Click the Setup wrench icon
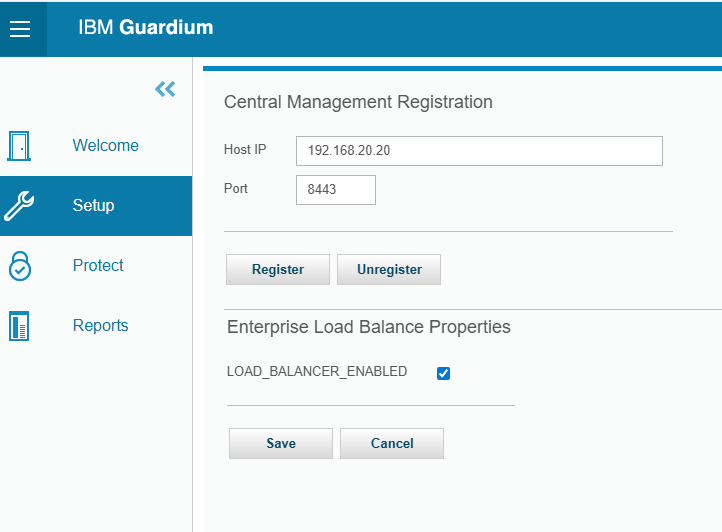The width and height of the screenshot is (722, 532). click(x=19, y=206)
